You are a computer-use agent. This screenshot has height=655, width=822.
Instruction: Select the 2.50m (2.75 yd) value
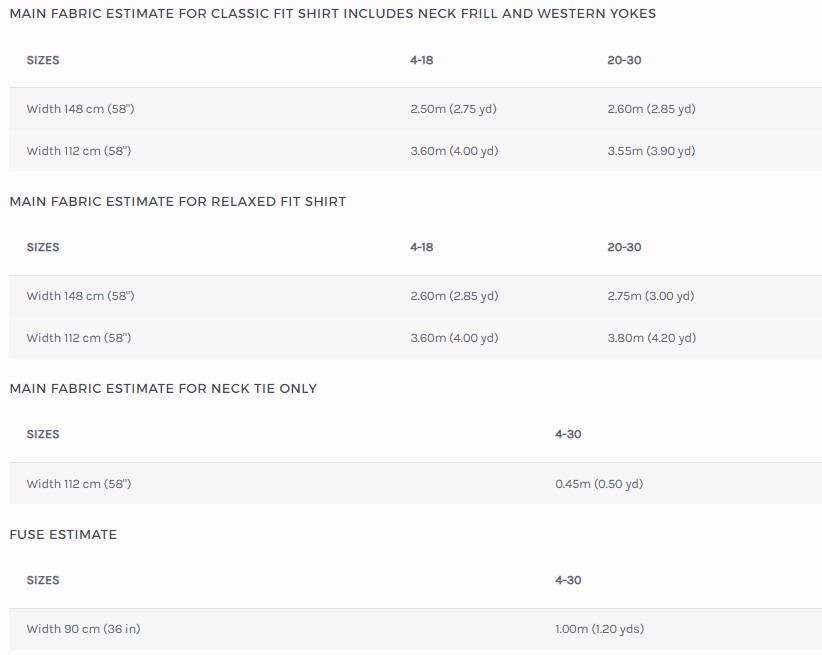(x=452, y=109)
